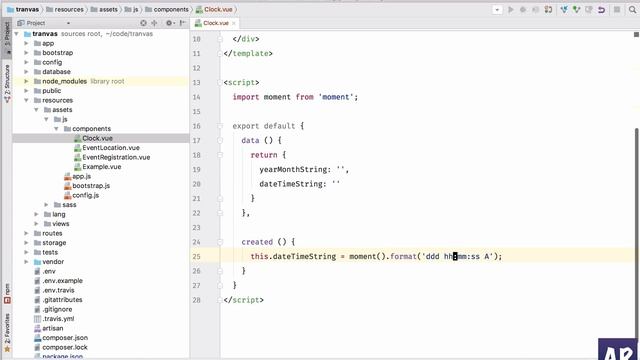Click the Run play button
This screenshot has height=360, width=640.
point(511,9)
